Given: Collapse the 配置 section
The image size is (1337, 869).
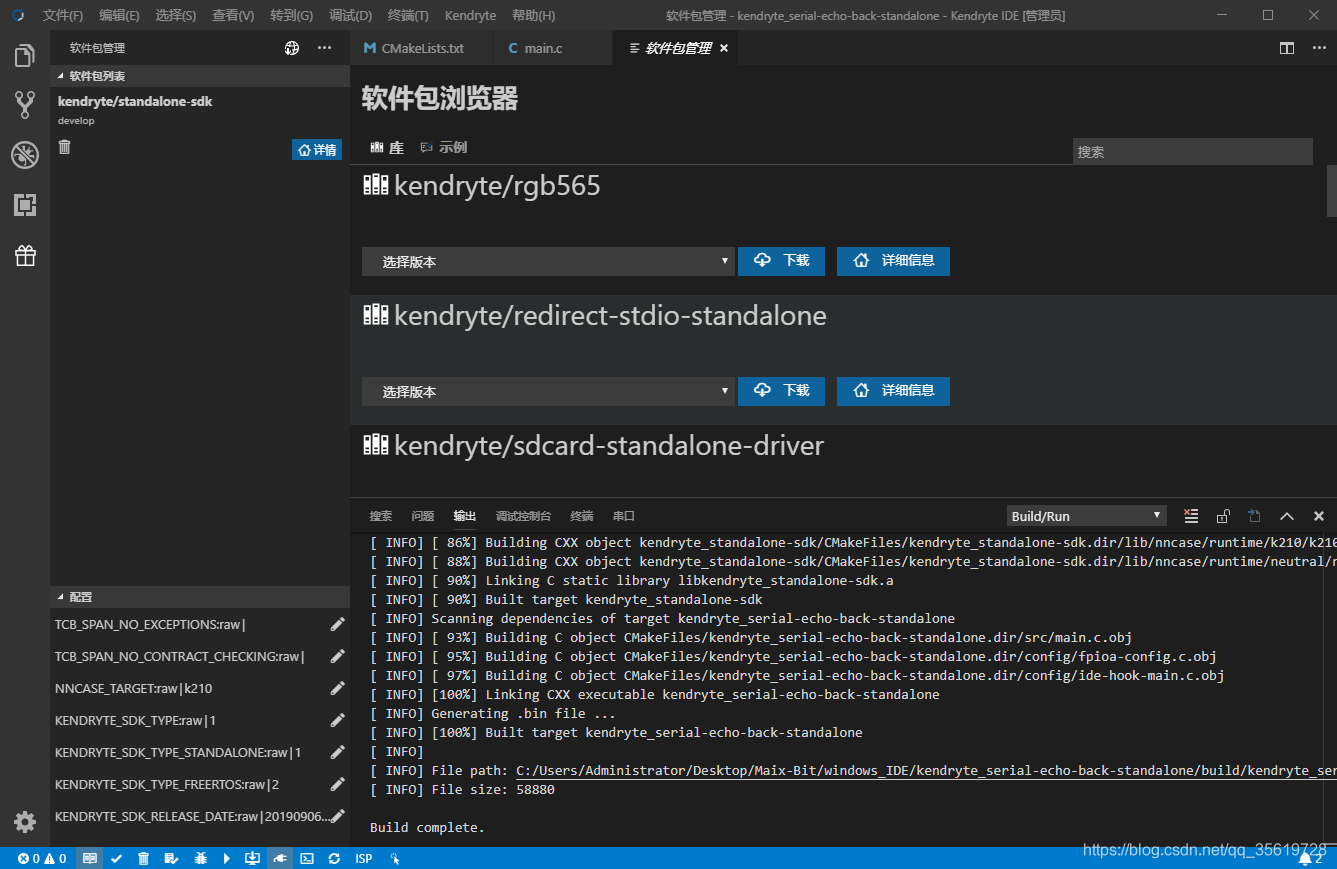Looking at the screenshot, I should click(200, 597).
